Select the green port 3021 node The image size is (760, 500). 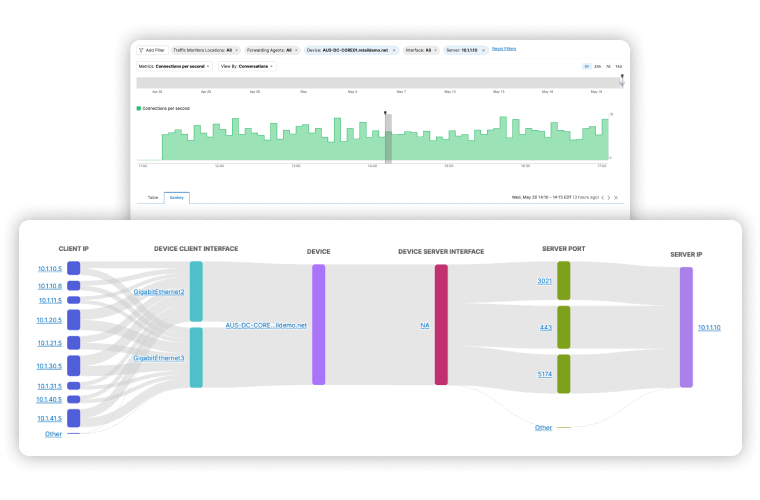[564, 281]
